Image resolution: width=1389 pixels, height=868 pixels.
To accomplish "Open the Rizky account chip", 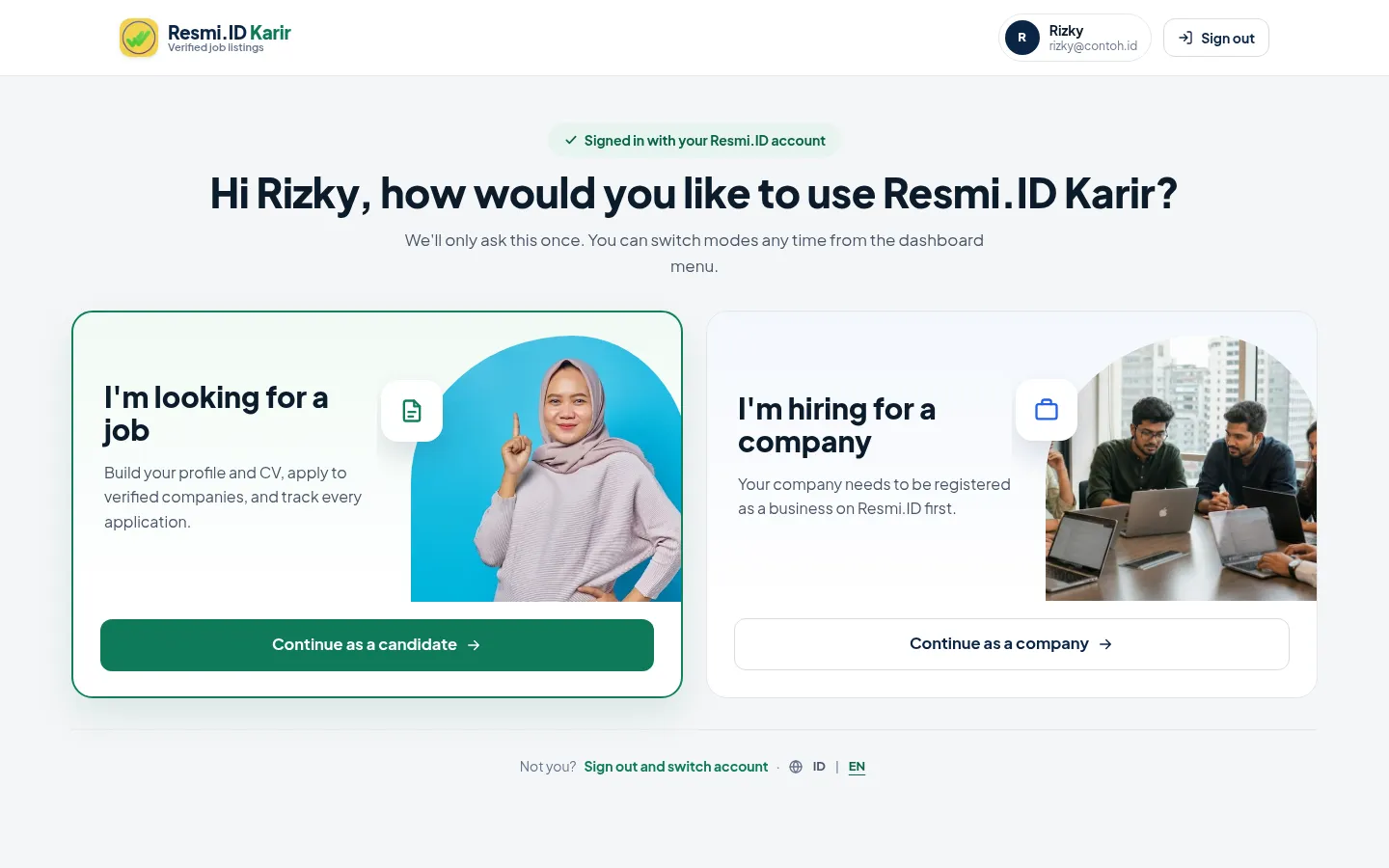I will click(1075, 38).
